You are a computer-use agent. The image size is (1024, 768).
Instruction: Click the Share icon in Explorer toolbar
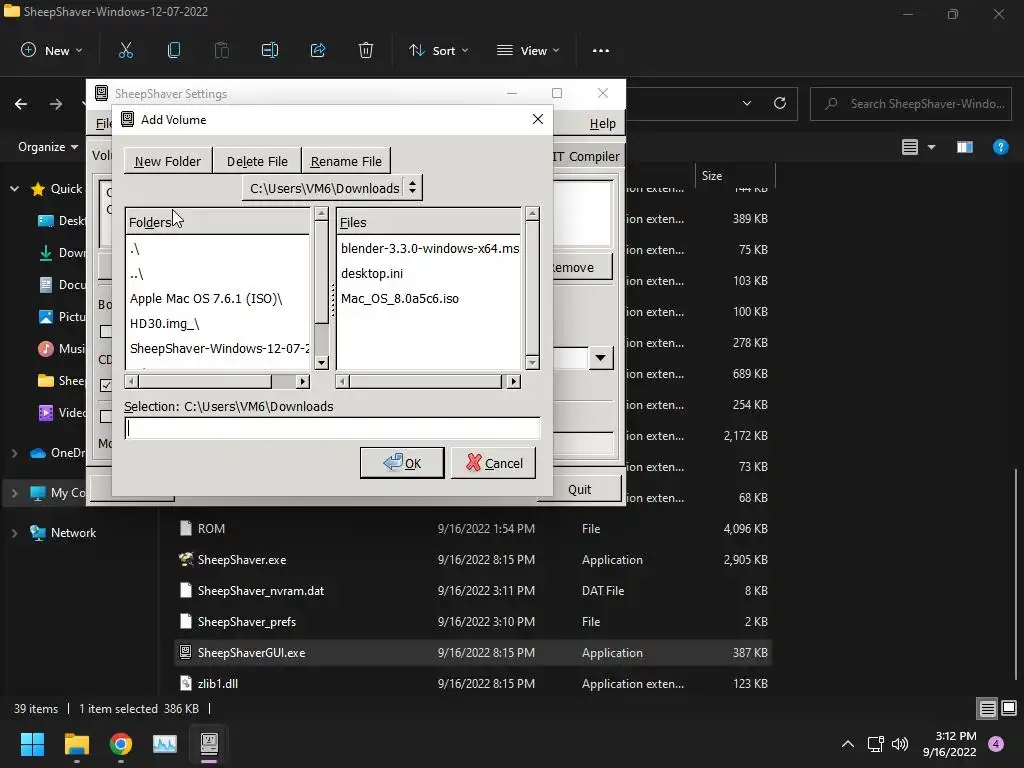(318, 50)
